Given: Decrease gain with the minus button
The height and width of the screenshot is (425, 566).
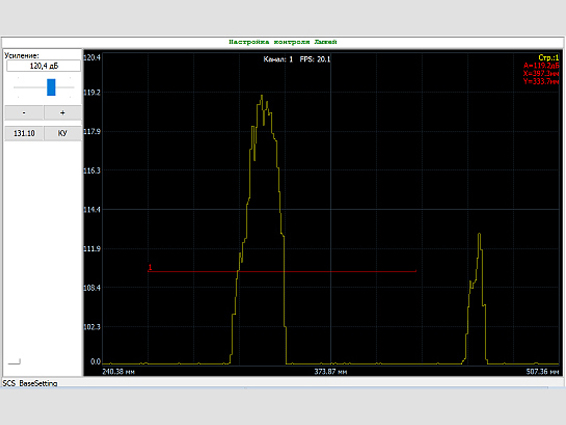Looking at the screenshot, I should point(24,113).
